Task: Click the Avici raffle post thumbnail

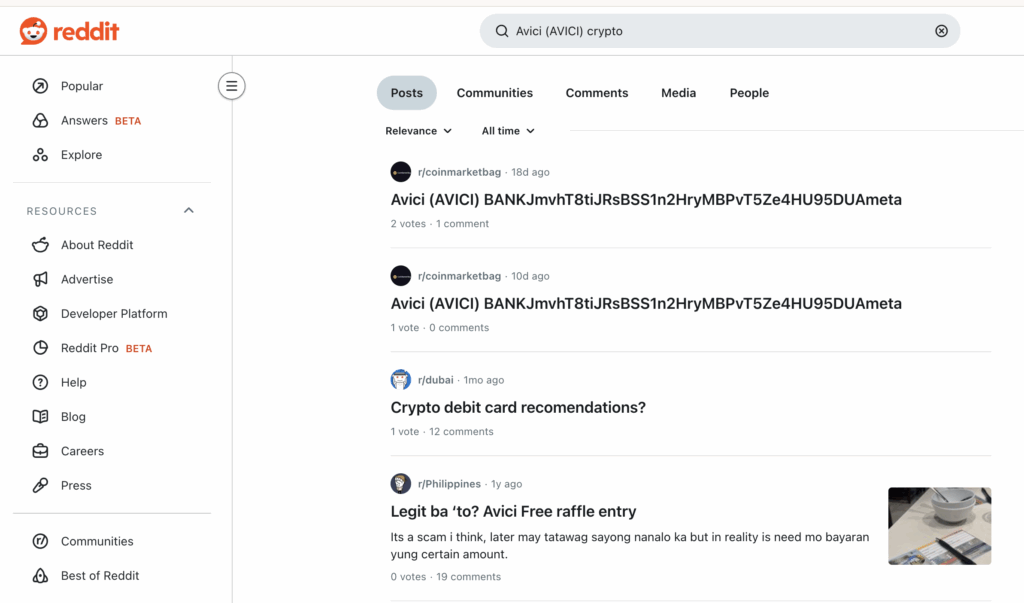Action: pyautogui.click(x=939, y=526)
